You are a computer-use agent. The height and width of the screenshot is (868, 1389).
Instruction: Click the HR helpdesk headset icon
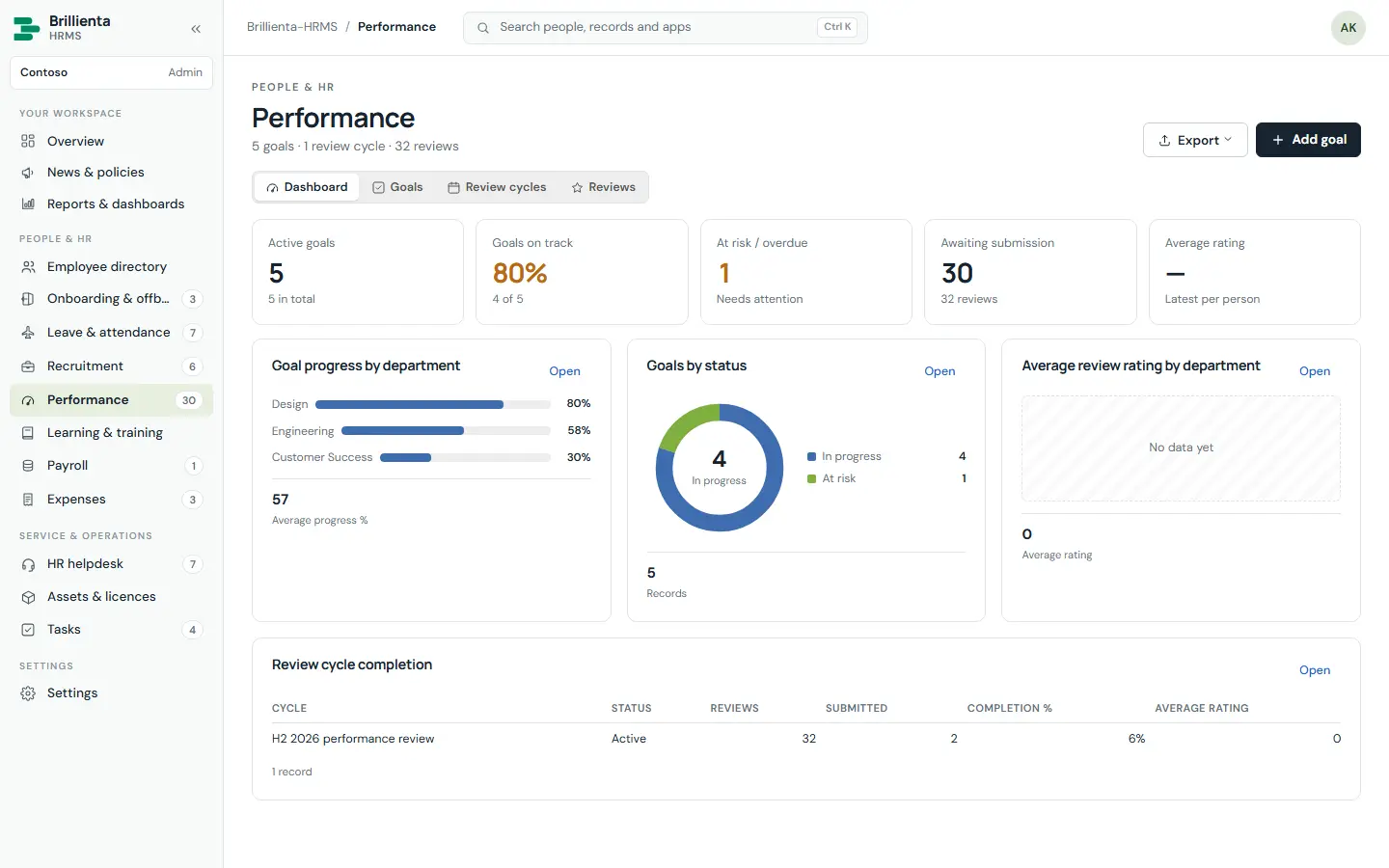[28, 564]
